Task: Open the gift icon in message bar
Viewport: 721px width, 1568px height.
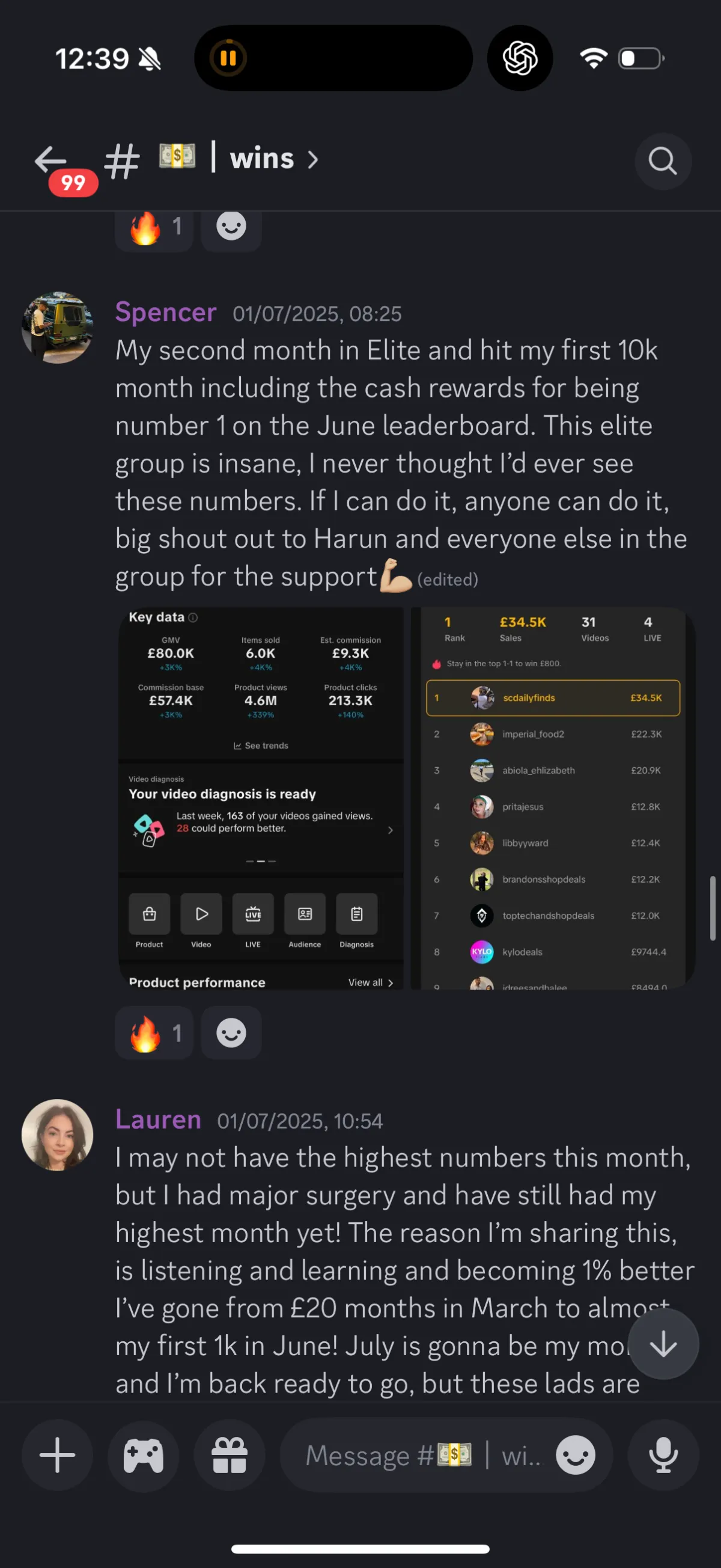Action: pyautogui.click(x=230, y=1455)
